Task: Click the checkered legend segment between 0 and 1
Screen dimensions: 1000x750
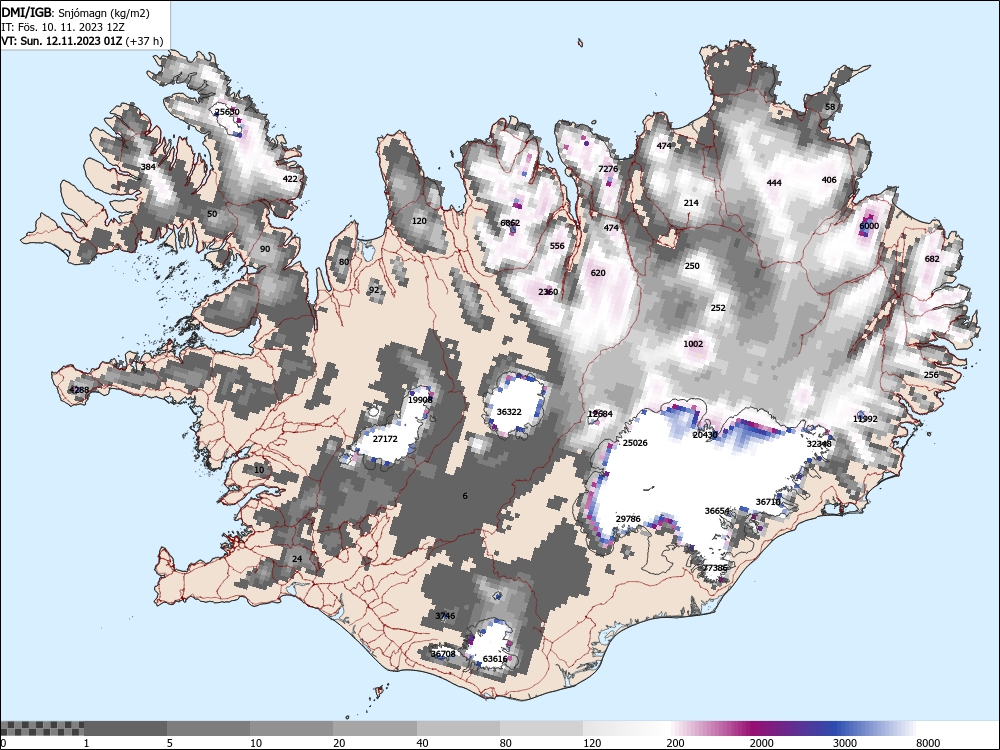Action: [x=42, y=728]
